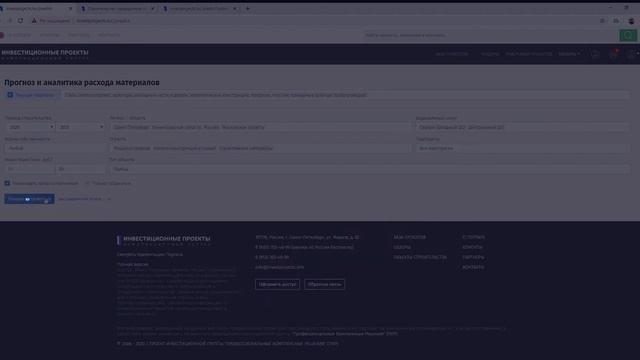Click the ИНВЕСТИЦИОННЫЕ ПРОЕКТЫ header logo
The image size is (640, 360).
pos(45,54)
